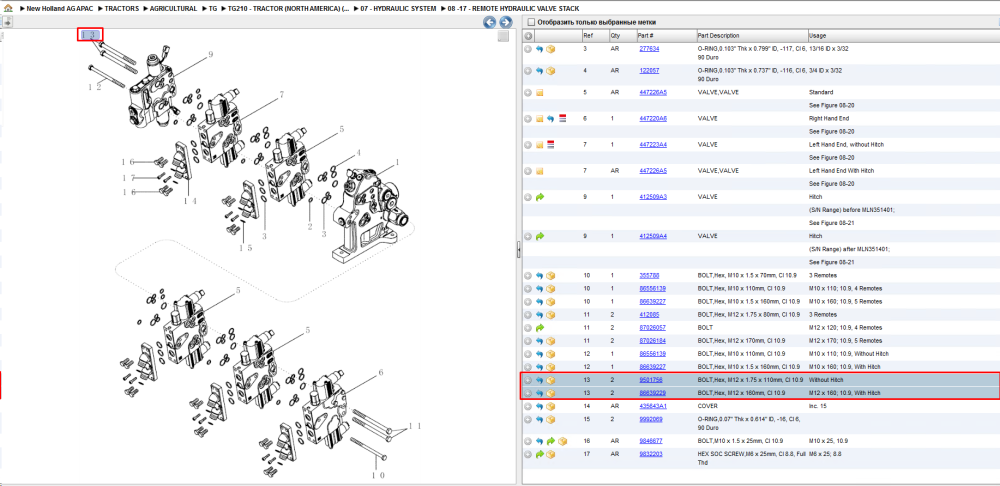Image resolution: width=1000 pixels, height=486 pixels.
Task: Open part number link 447220A6
Action: point(653,119)
